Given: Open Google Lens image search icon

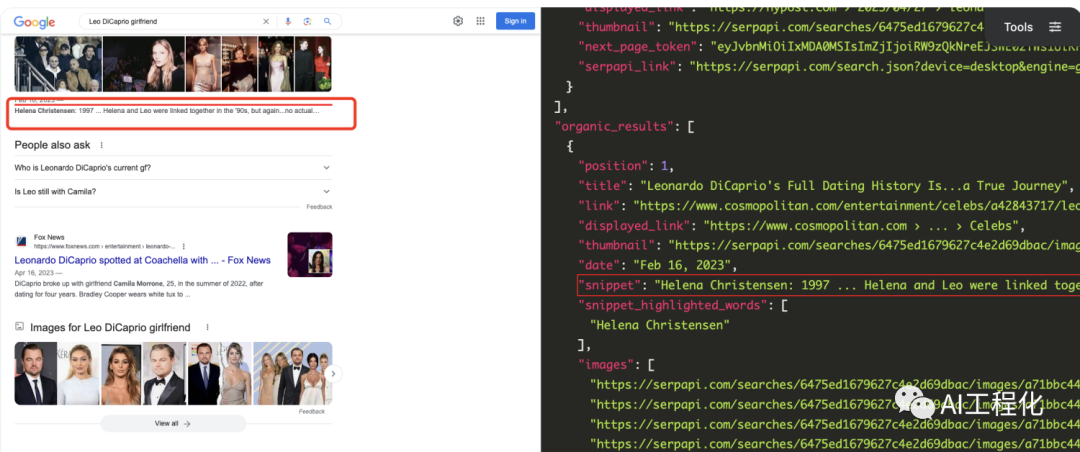Looking at the screenshot, I should tap(307, 21).
